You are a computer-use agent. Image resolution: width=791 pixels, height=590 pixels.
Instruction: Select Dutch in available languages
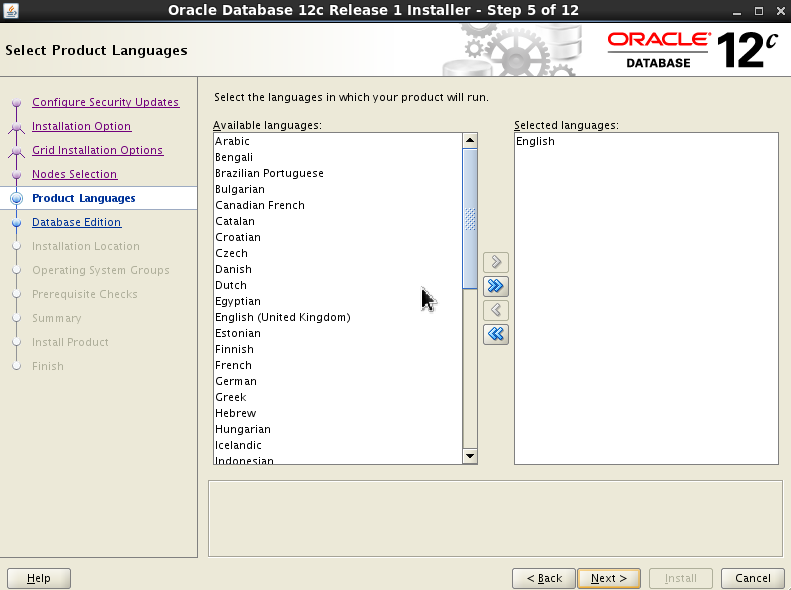point(337,285)
